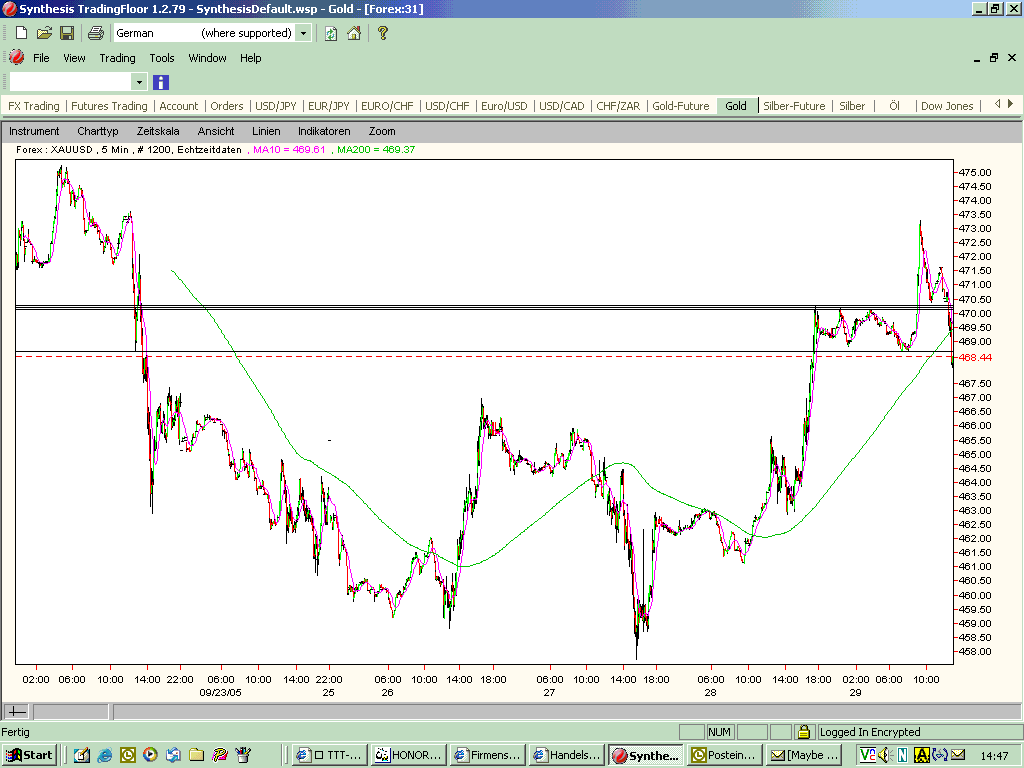
Task: Switch to the [Maybe taskbar window
Action: tap(803, 755)
